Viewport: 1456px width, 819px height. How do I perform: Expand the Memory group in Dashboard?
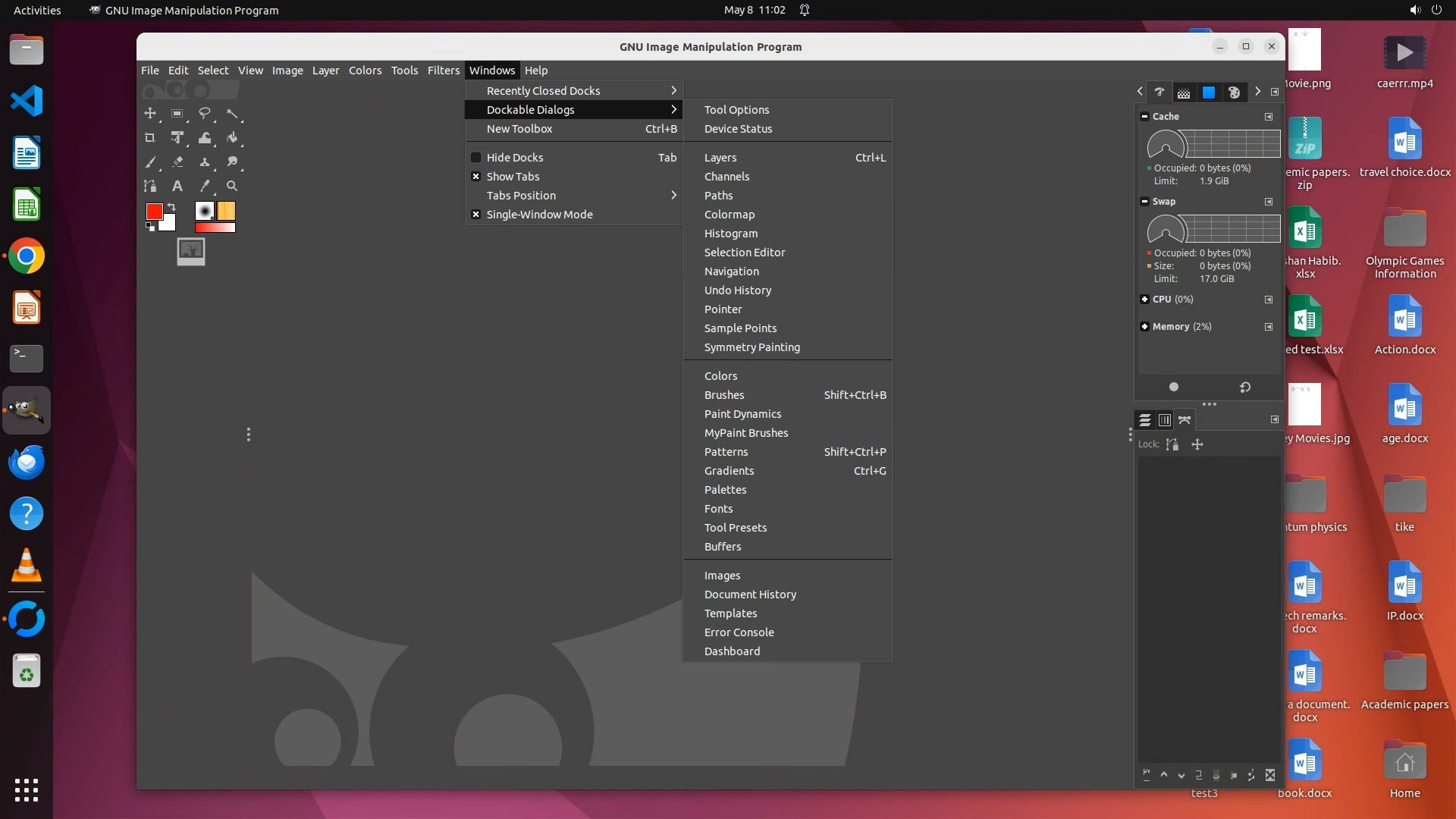pos(1144,327)
